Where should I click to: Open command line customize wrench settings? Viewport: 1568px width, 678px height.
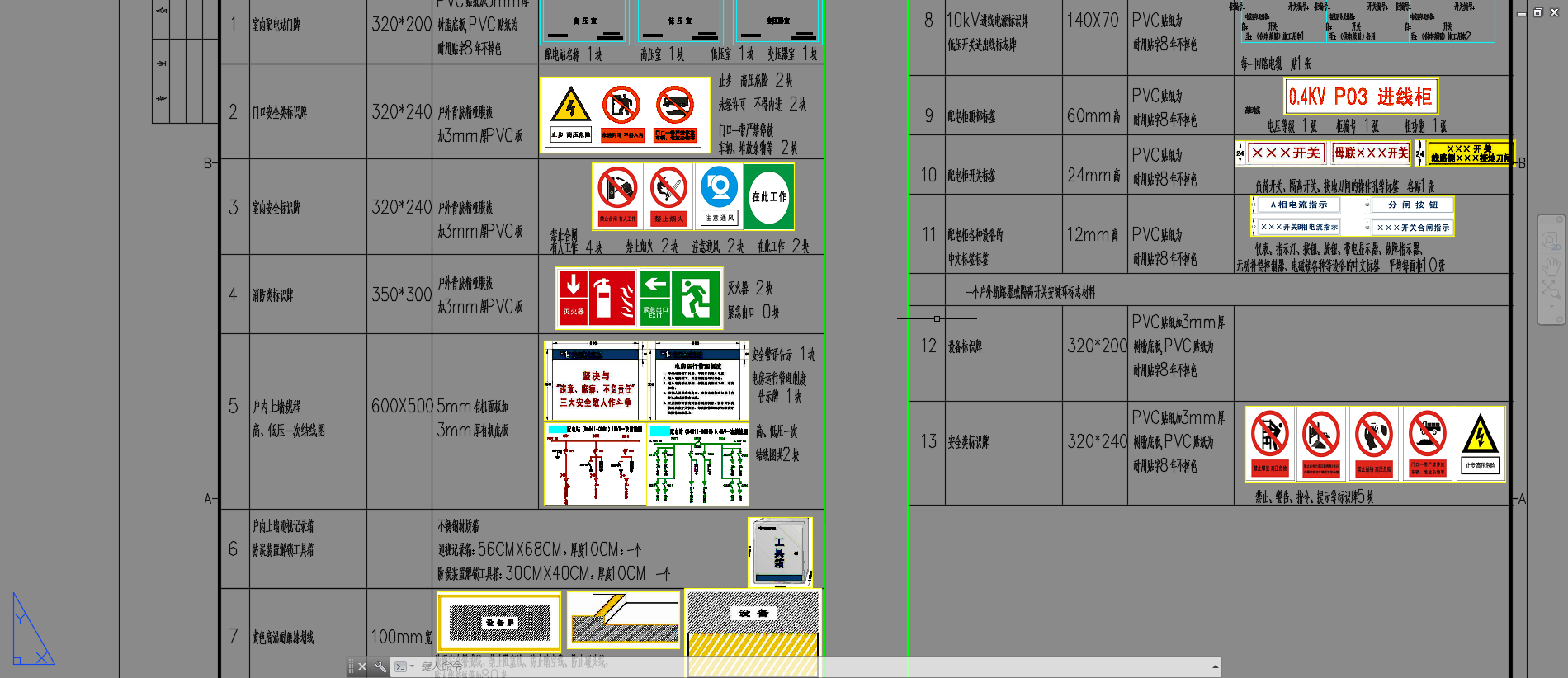[380, 666]
